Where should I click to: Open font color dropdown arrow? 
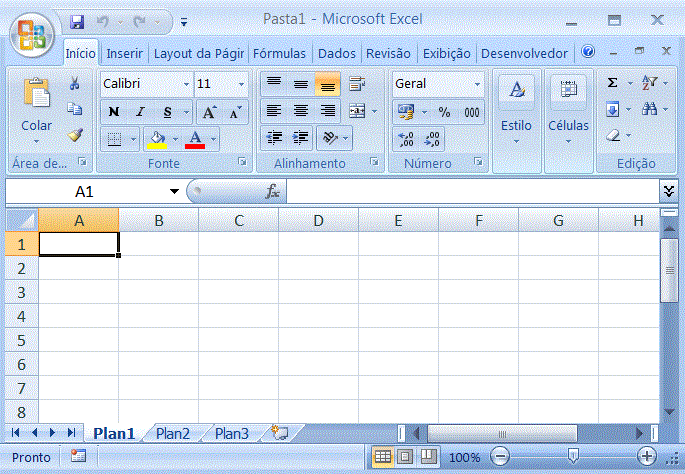click(214, 139)
